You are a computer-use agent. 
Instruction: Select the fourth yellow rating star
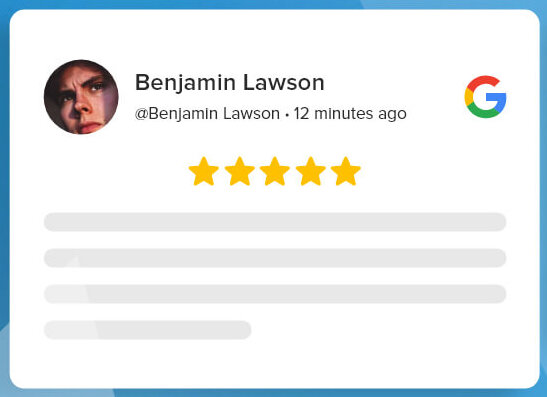pyautogui.click(x=310, y=171)
